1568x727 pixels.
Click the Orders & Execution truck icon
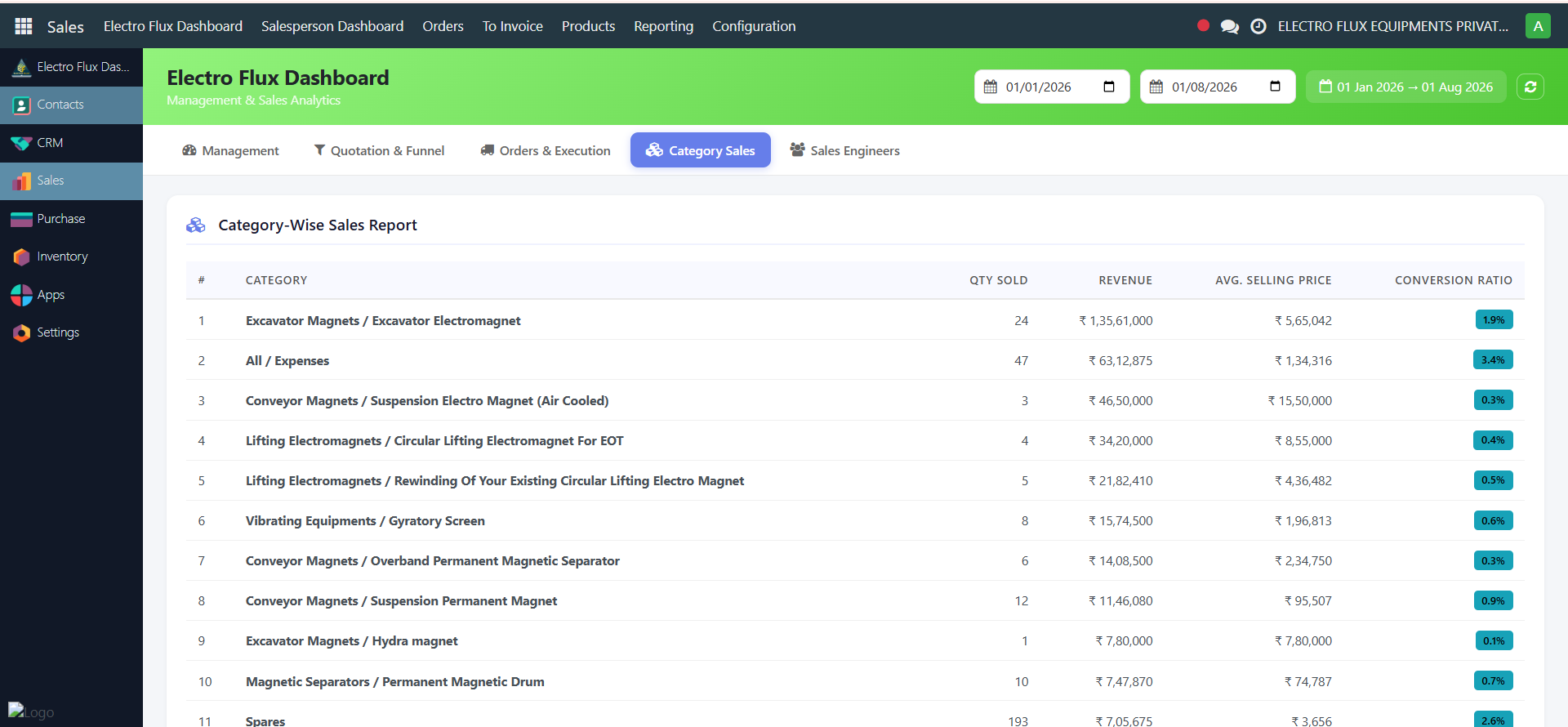(x=488, y=150)
